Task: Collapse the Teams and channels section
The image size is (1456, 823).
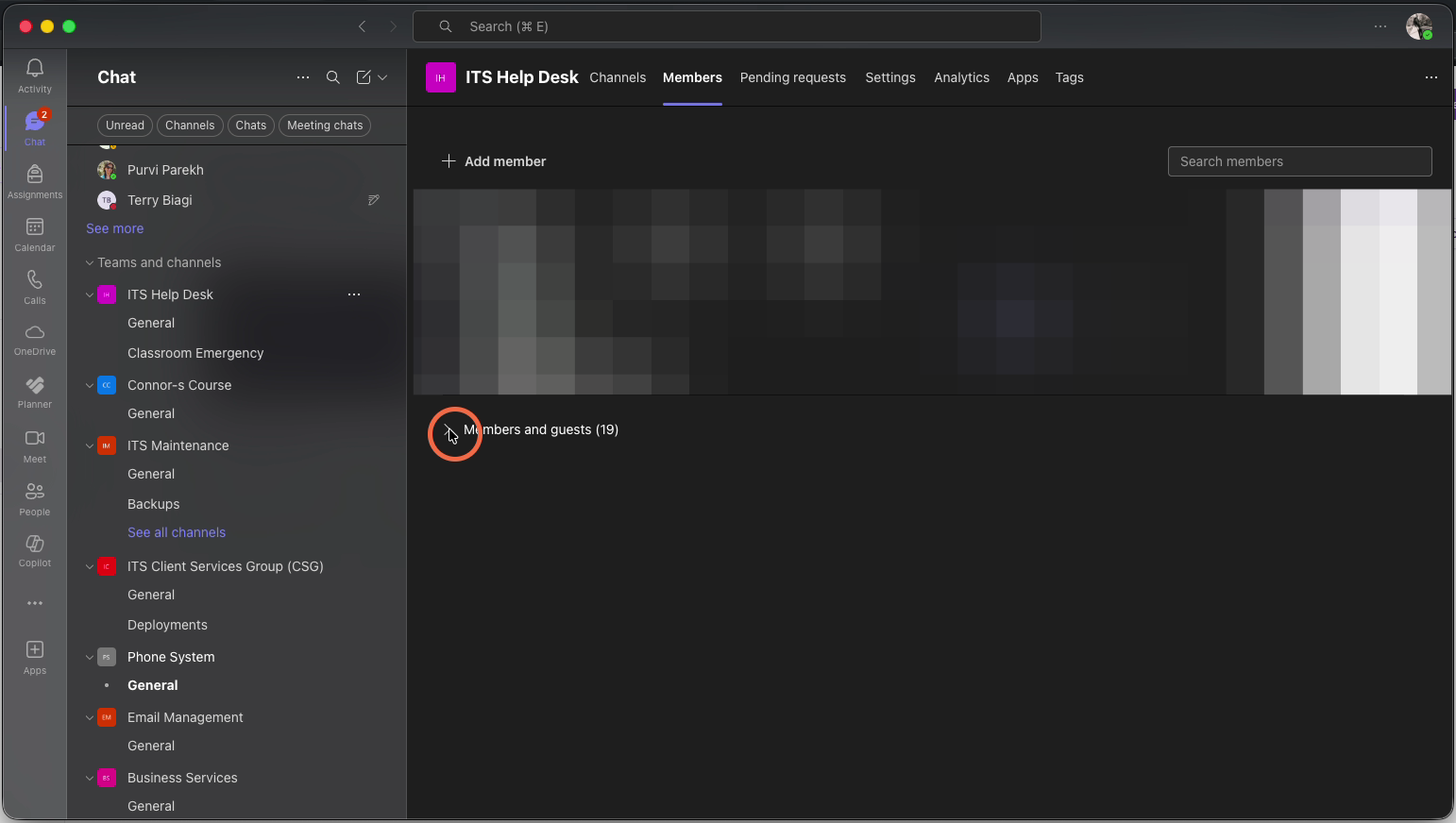Action: coord(90,262)
